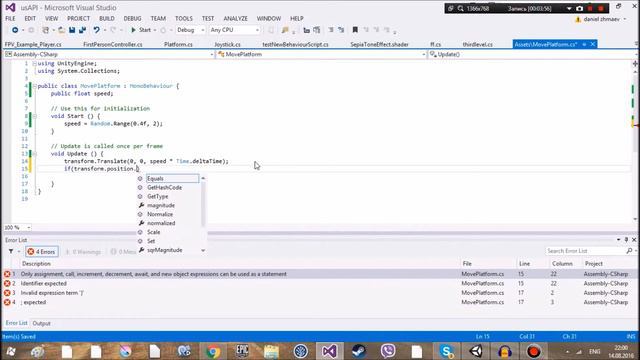Collapse the MovePlatform class at line 4

tap(35, 86)
